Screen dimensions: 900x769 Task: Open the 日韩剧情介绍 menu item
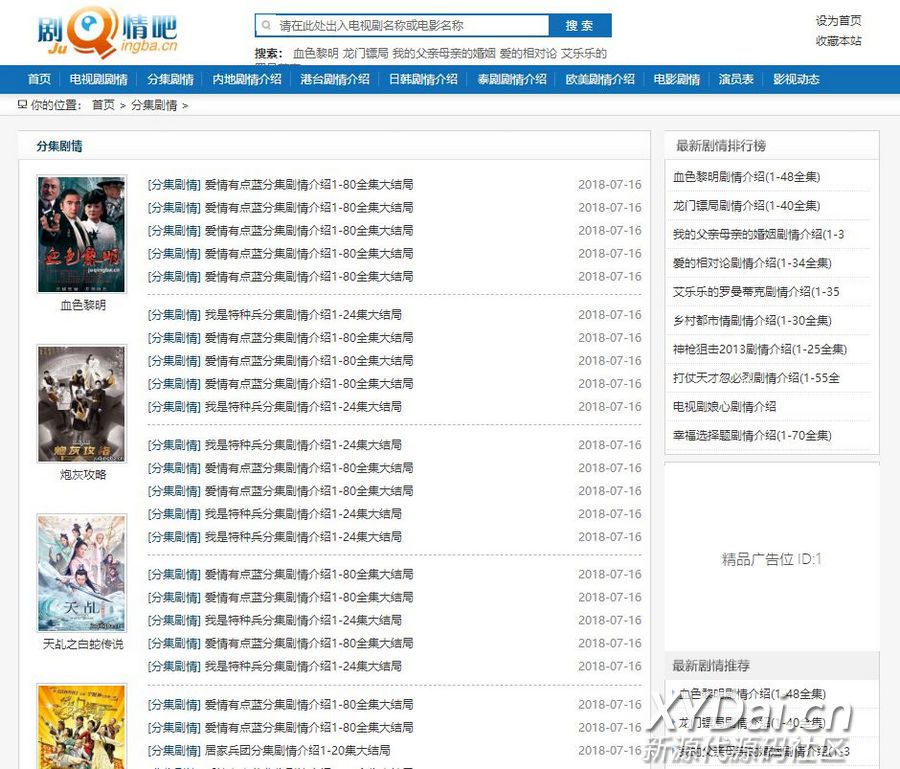click(423, 80)
